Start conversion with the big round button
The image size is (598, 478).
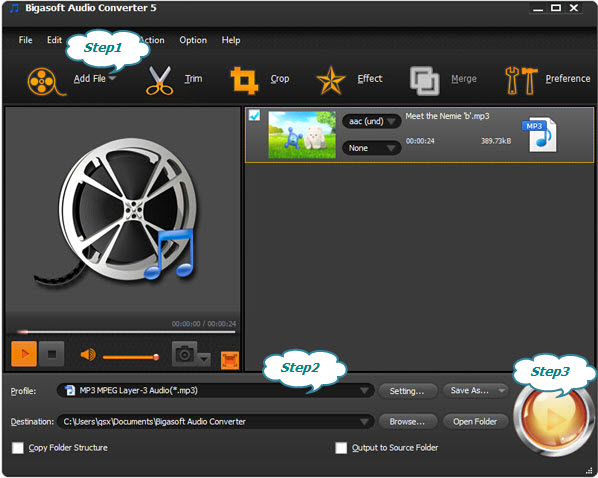point(553,419)
